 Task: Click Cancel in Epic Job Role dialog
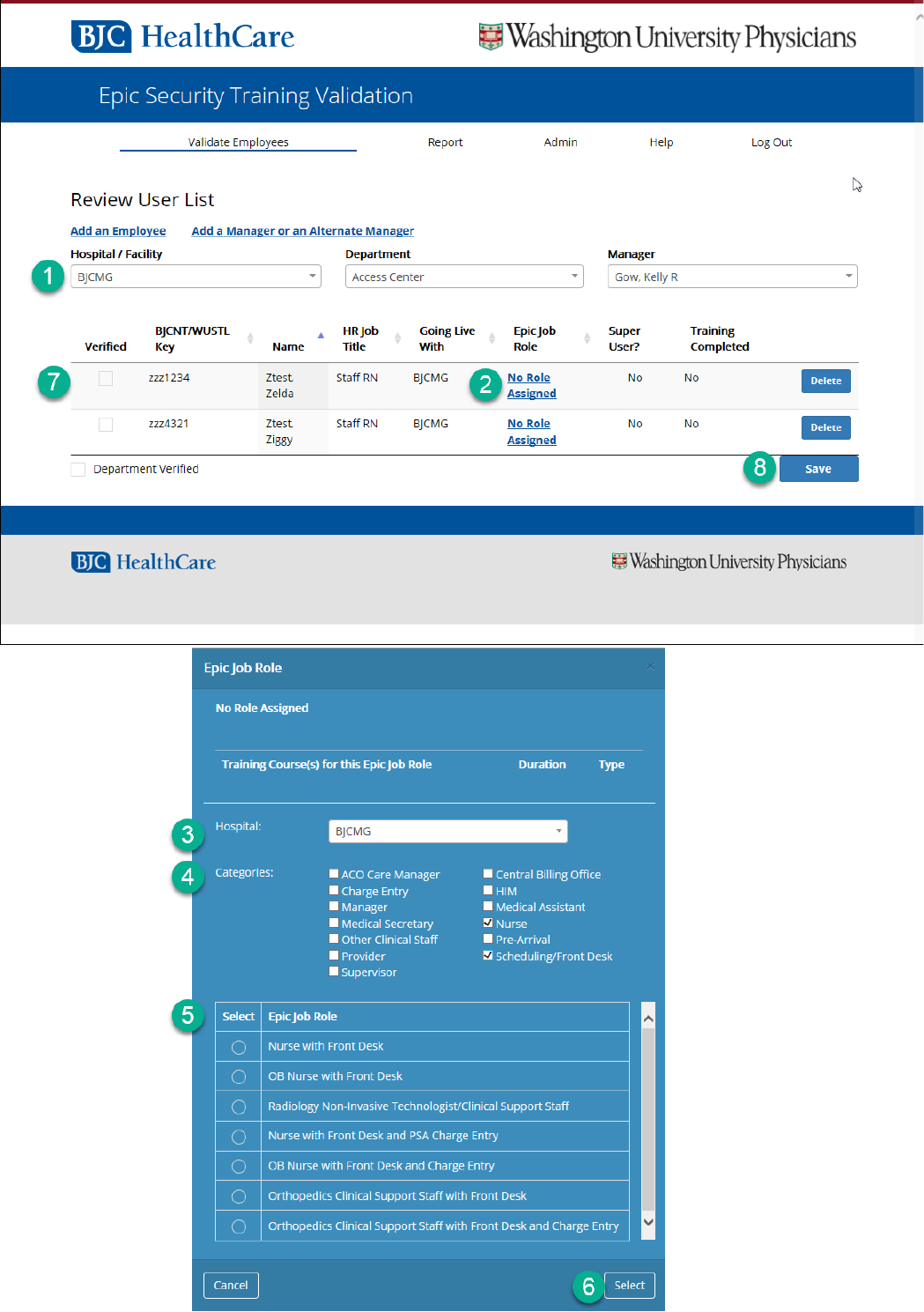(x=231, y=1285)
